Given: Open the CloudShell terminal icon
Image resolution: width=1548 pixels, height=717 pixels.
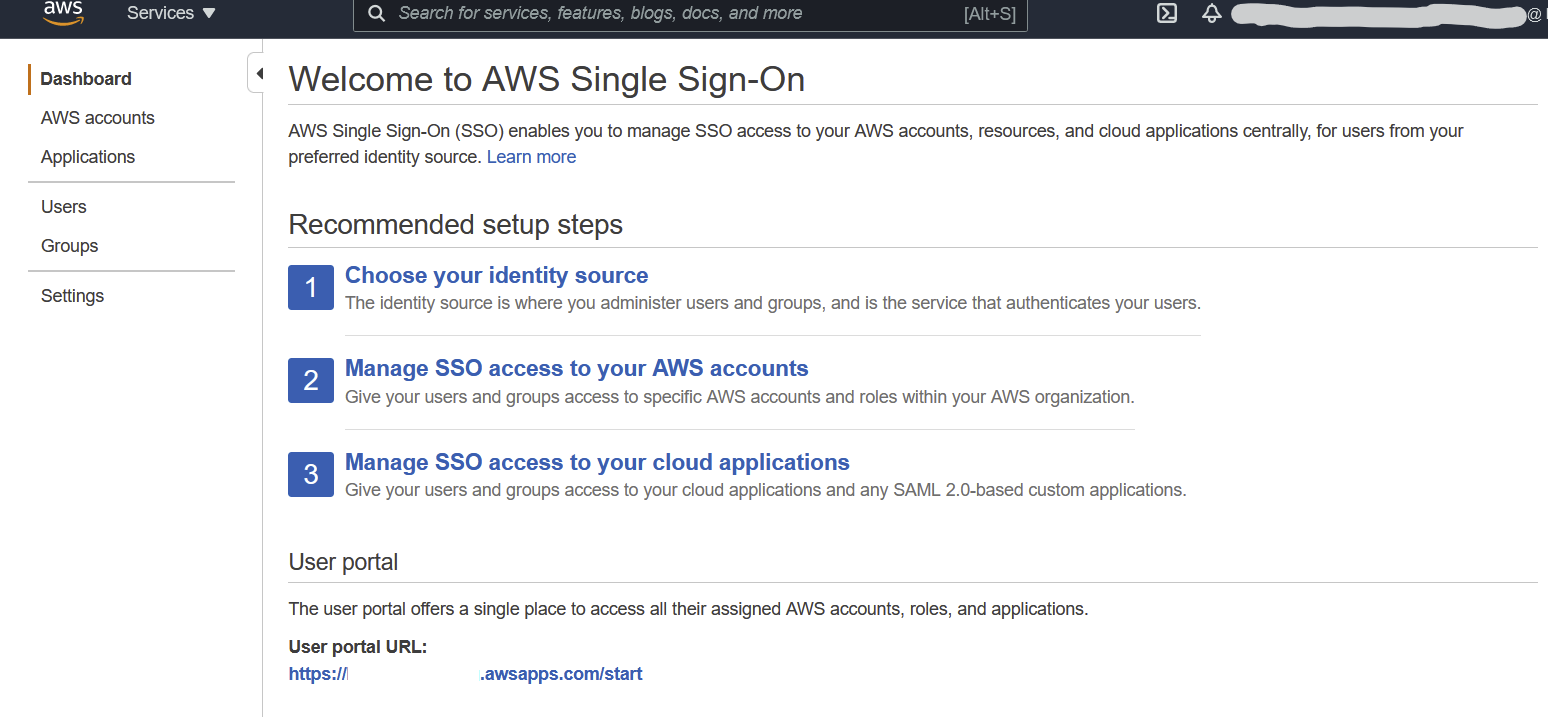Looking at the screenshot, I should point(1166,14).
